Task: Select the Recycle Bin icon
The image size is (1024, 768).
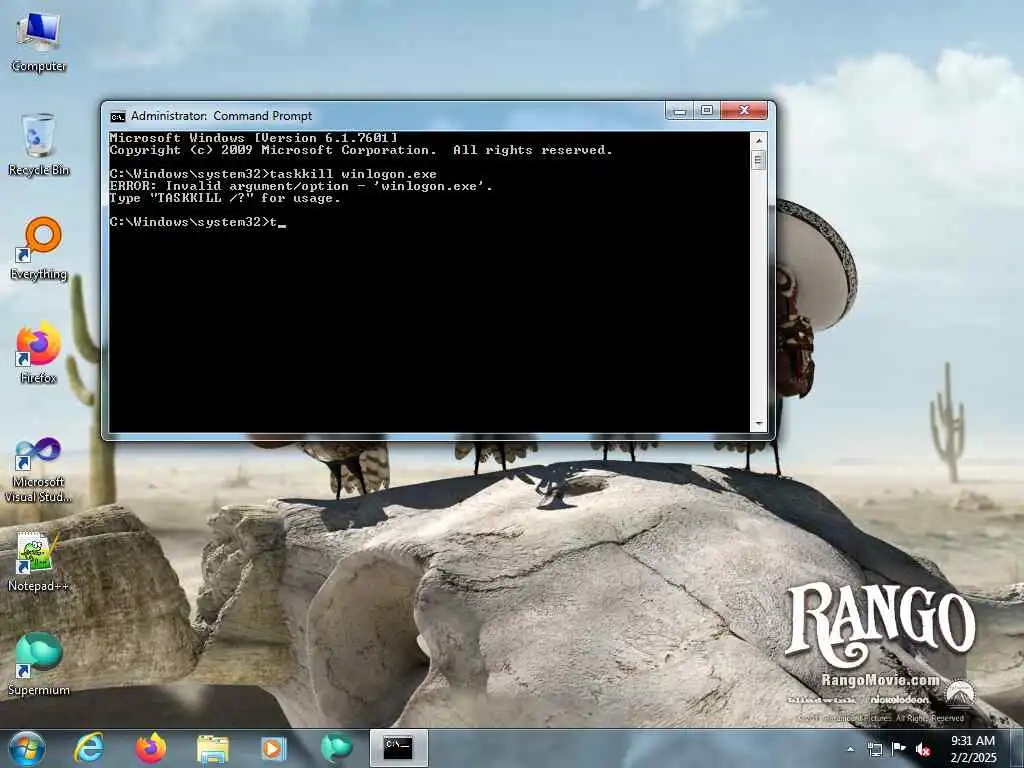Action: [39, 145]
